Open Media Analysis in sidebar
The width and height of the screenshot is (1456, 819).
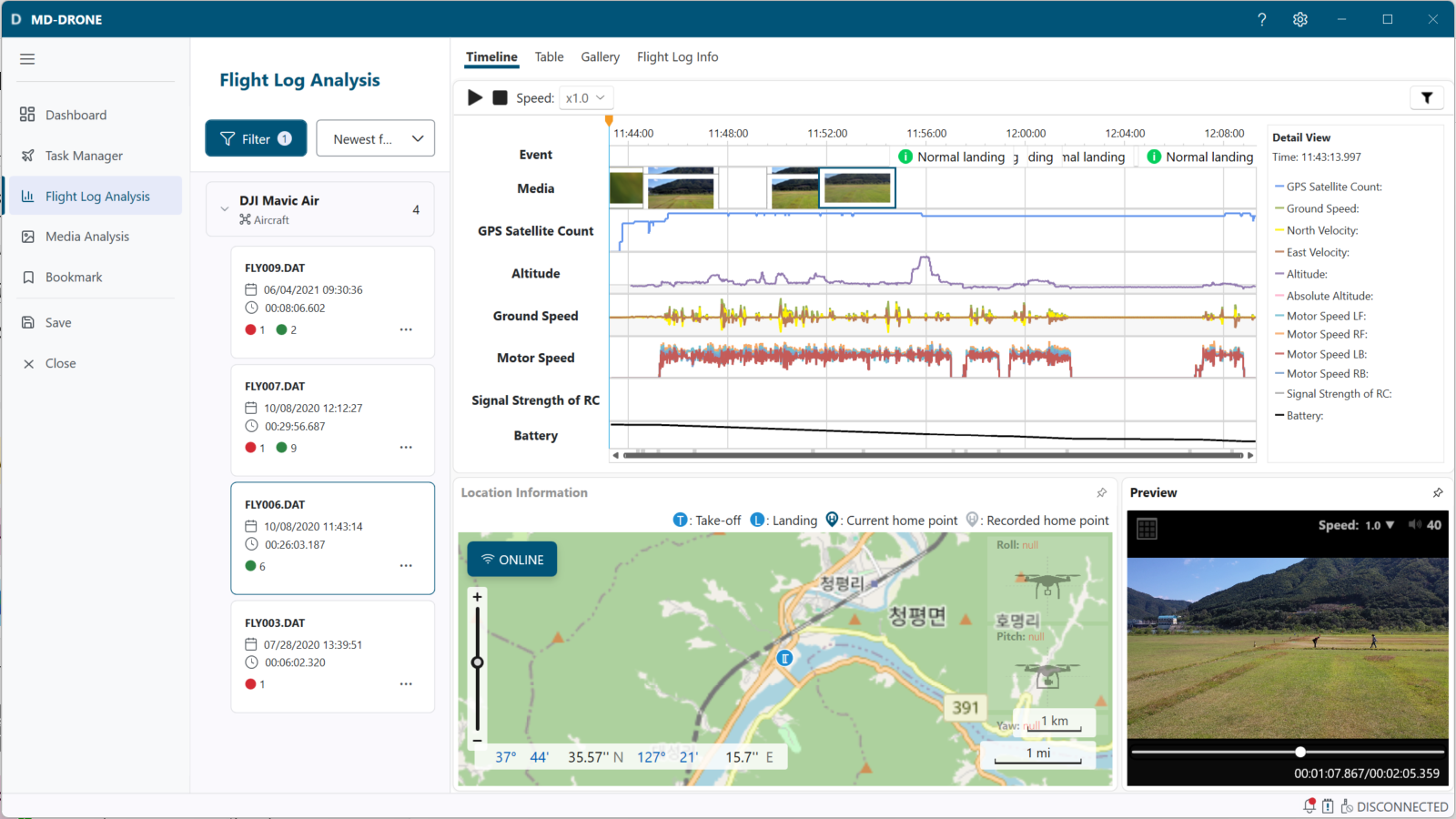[96, 237]
